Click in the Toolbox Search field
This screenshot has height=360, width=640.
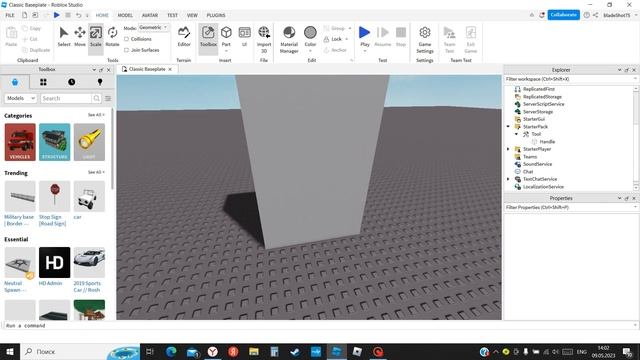coord(66,98)
